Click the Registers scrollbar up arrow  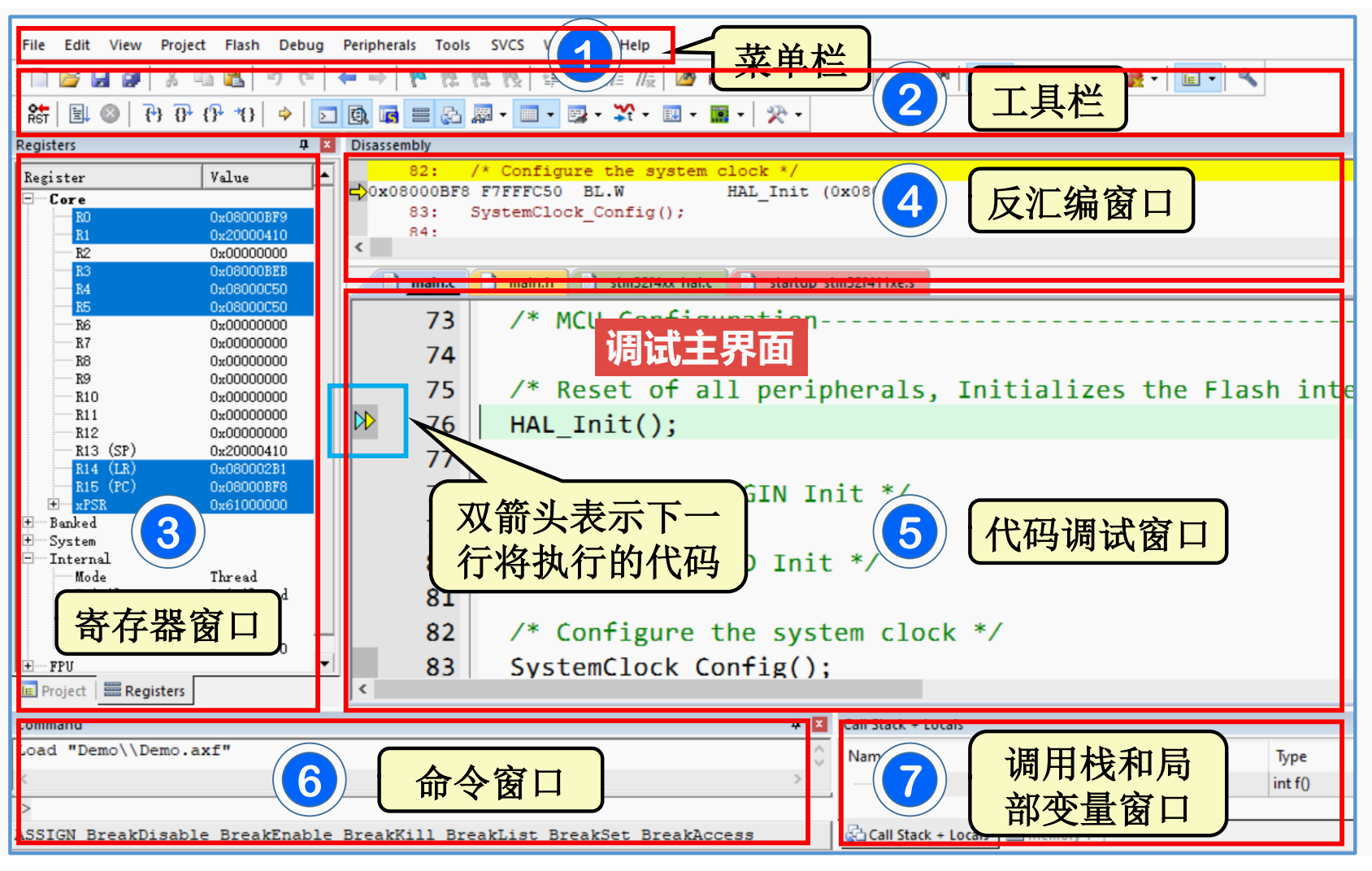pos(326,175)
